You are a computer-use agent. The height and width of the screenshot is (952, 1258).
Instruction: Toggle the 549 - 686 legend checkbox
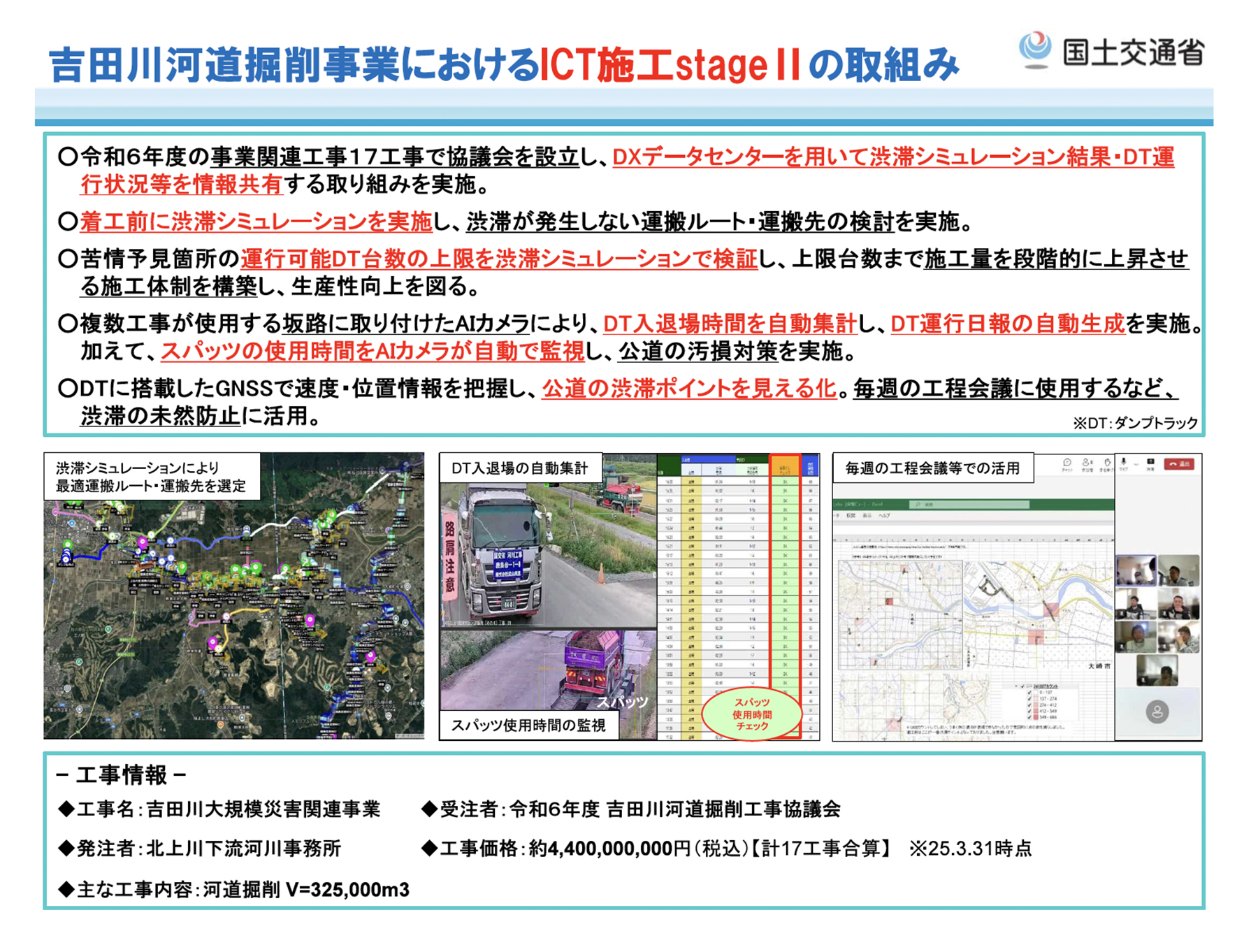(x=1029, y=717)
